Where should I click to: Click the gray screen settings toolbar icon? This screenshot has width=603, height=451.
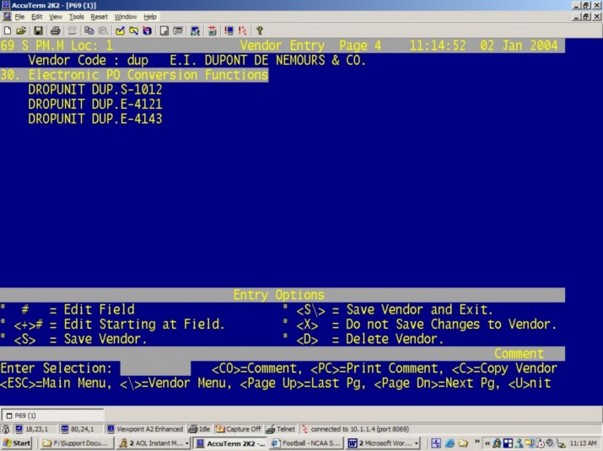[x=178, y=31]
